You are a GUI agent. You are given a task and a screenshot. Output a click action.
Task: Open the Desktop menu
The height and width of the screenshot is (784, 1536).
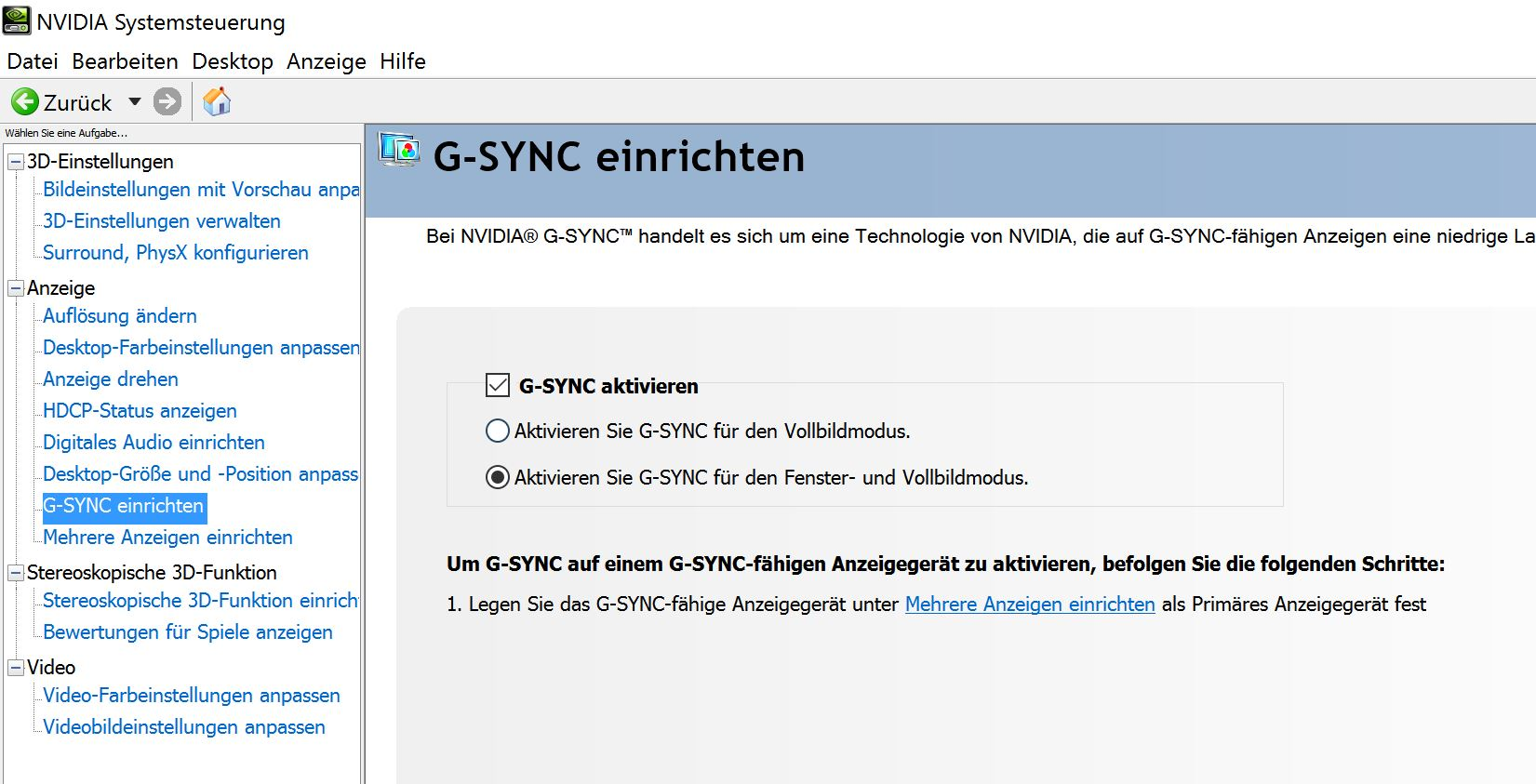tap(233, 61)
